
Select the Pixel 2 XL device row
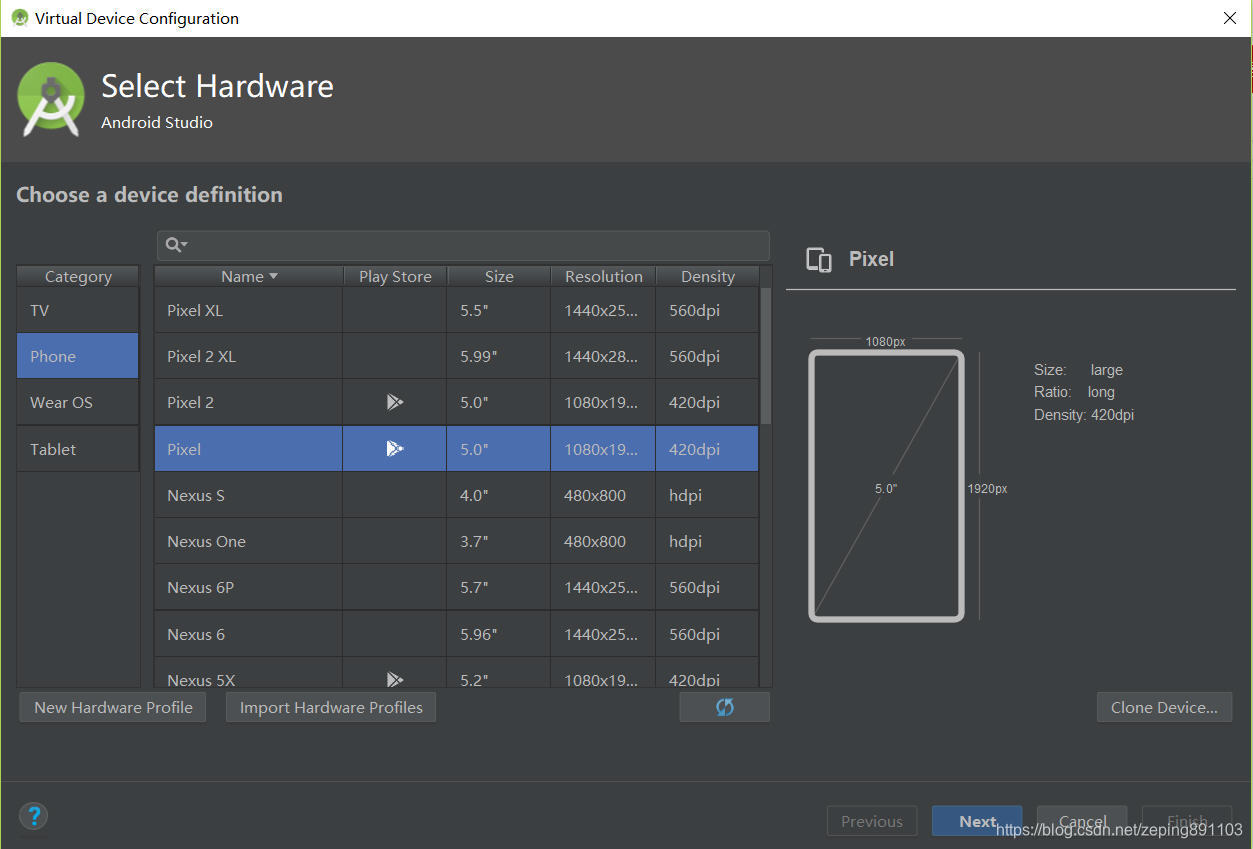tap(457, 356)
